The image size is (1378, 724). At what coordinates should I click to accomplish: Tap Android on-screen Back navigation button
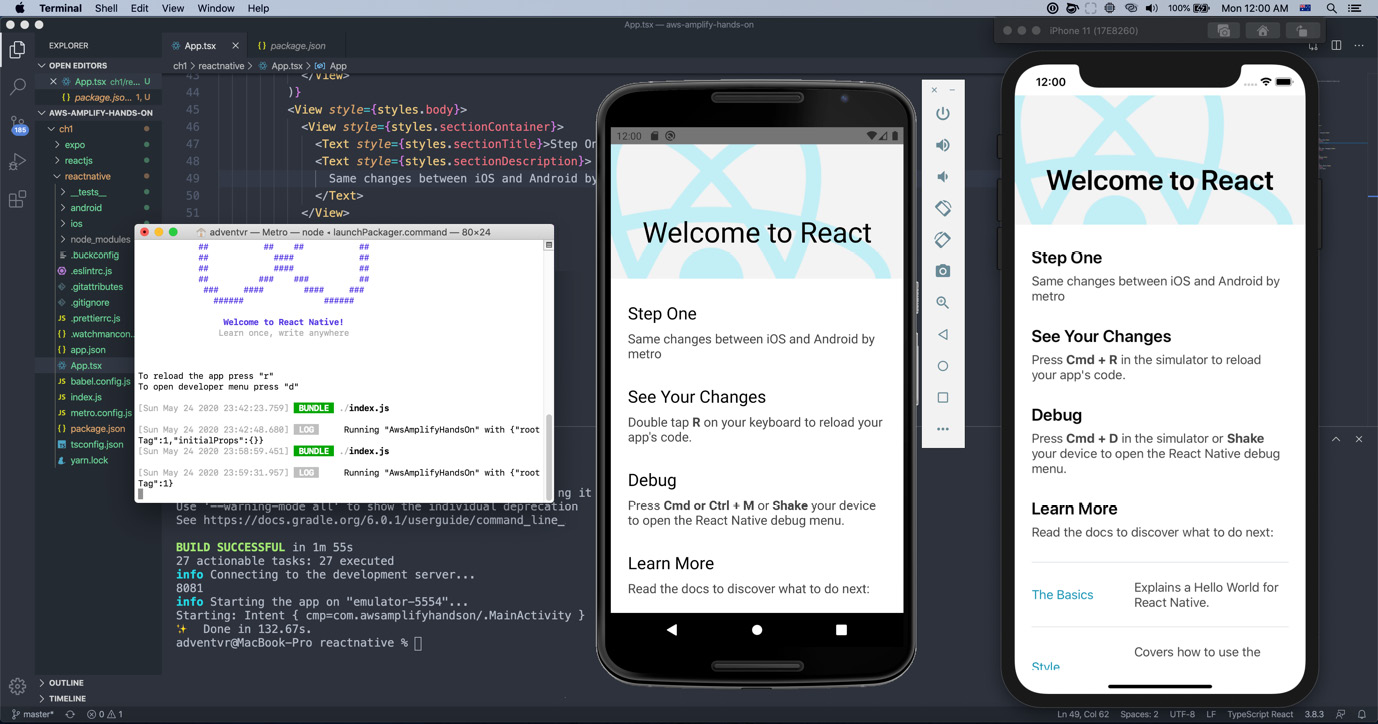[x=672, y=630]
